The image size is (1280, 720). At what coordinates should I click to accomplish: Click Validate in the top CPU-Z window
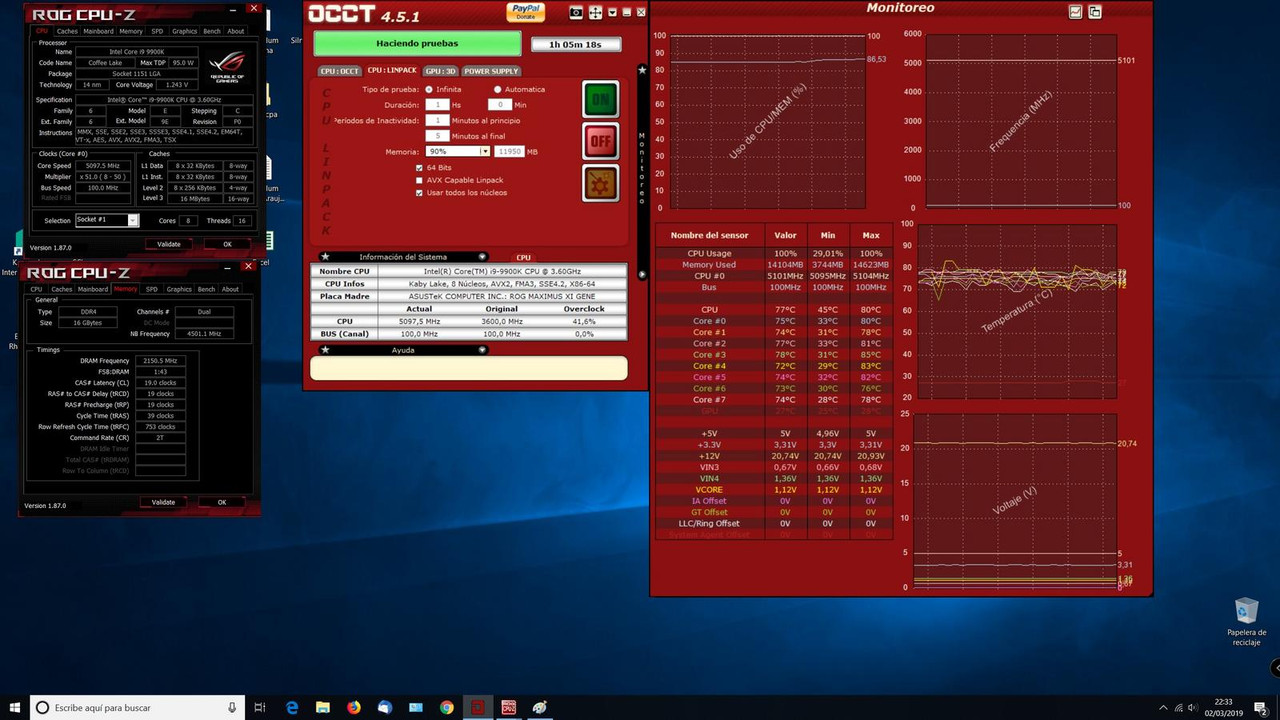[169, 244]
